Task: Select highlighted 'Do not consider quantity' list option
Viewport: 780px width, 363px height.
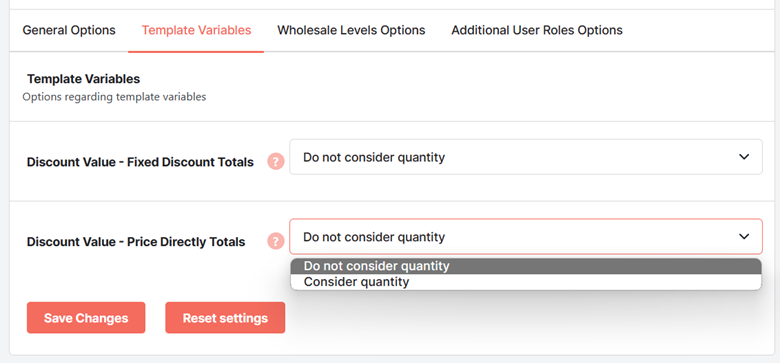Action: coord(526,266)
